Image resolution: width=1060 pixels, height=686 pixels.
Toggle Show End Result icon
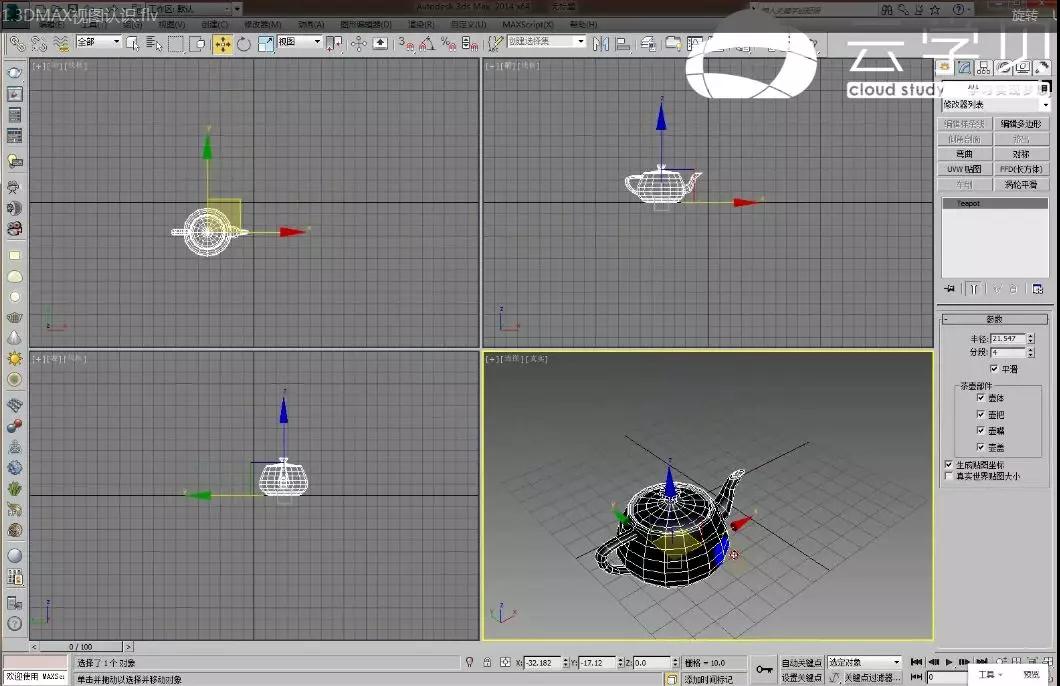click(973, 289)
